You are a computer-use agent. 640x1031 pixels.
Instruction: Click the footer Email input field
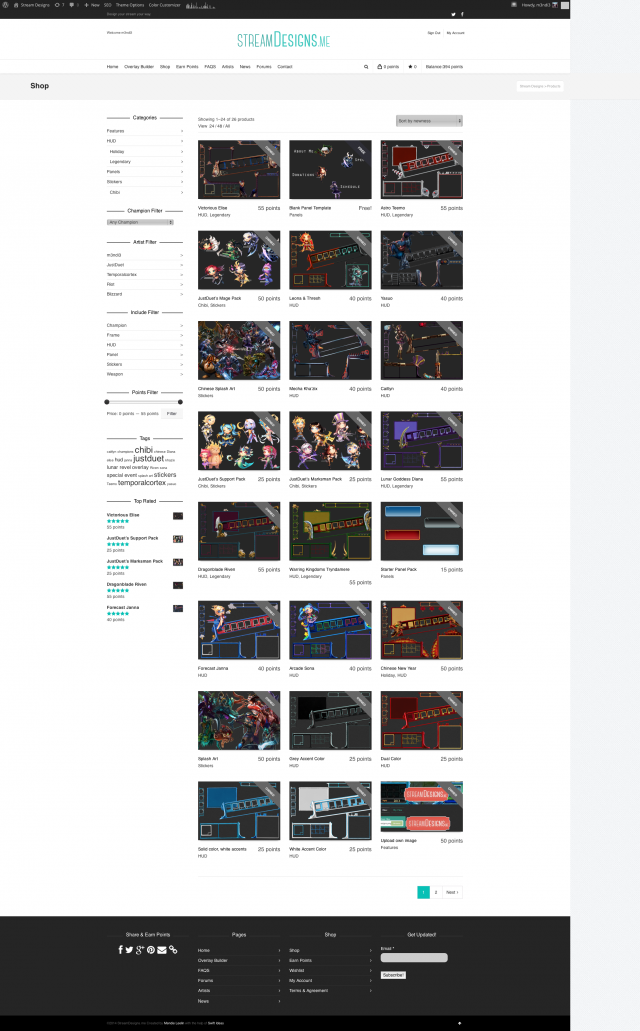point(414,958)
